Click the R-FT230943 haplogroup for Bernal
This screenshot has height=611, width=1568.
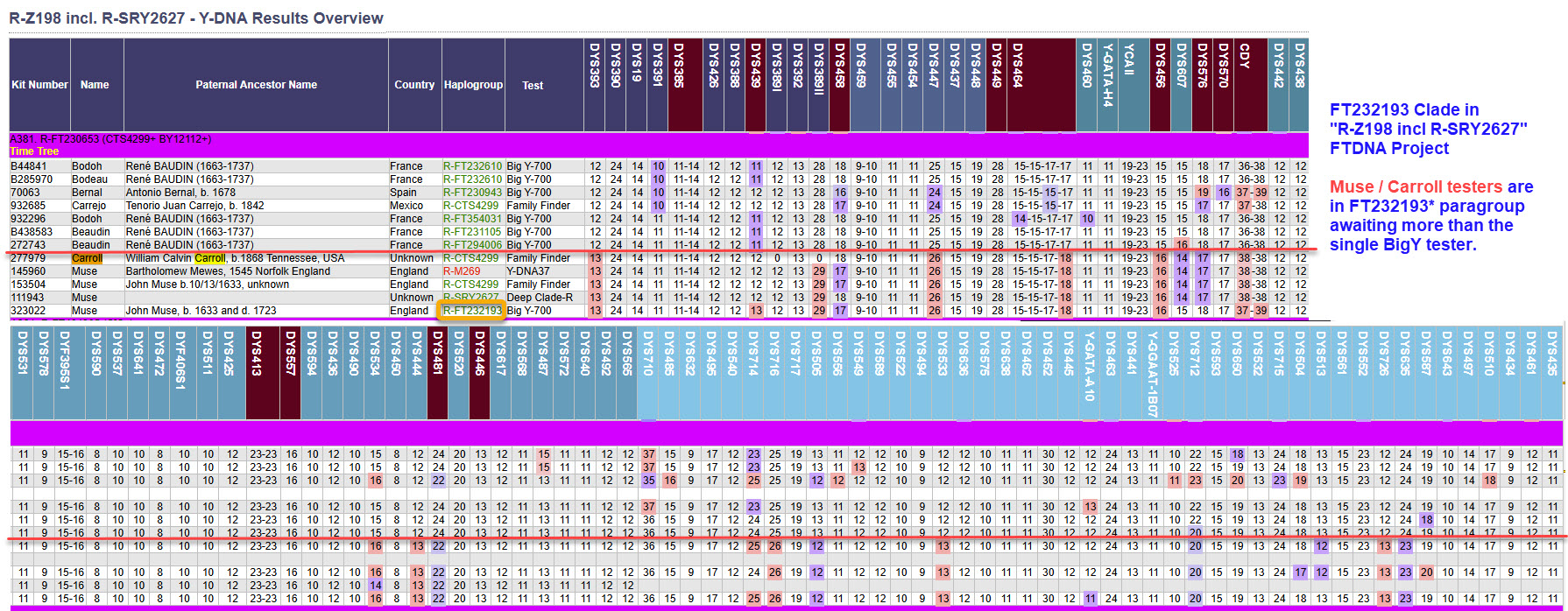(x=472, y=193)
